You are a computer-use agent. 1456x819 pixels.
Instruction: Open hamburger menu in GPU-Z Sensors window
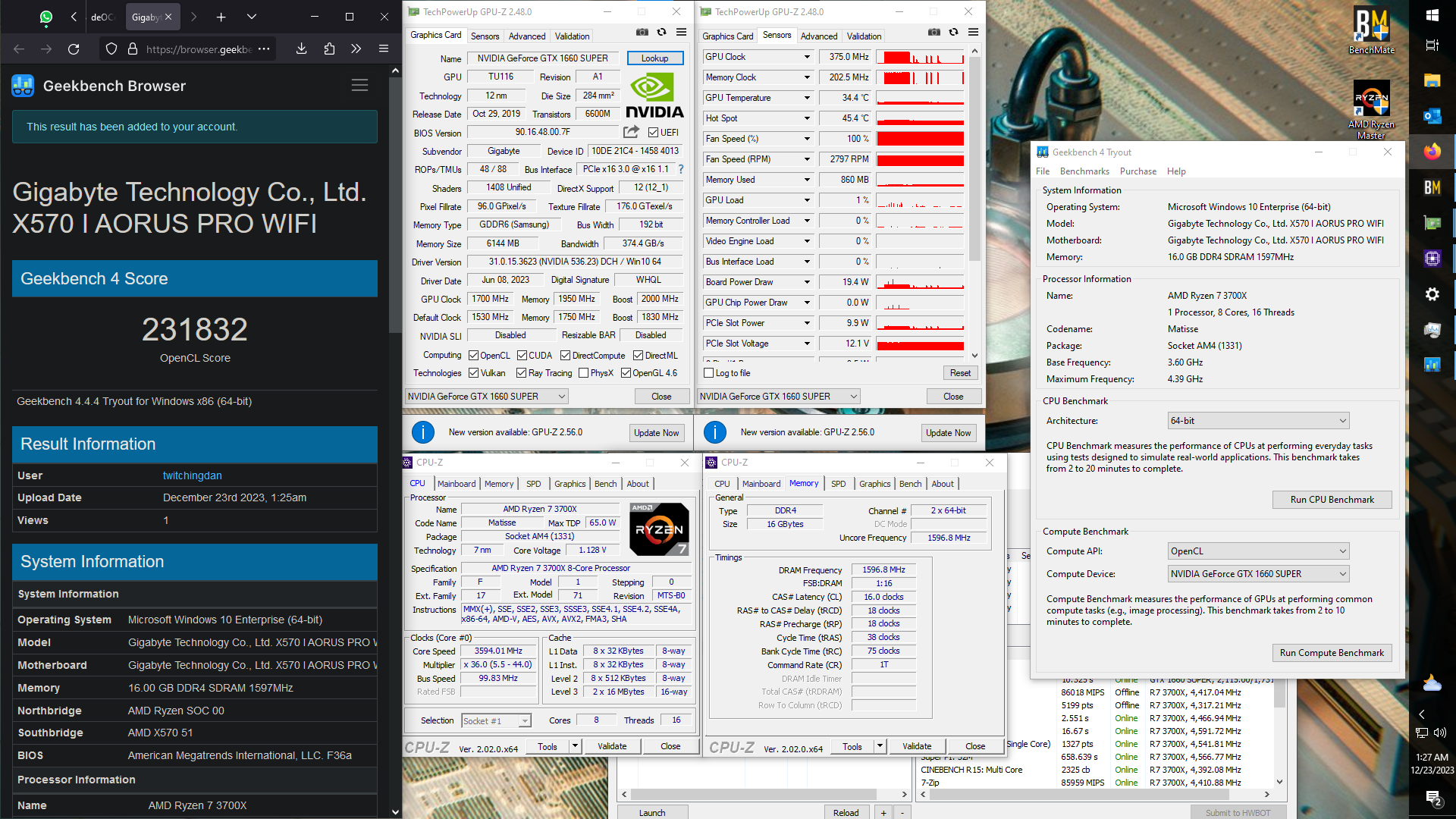tap(973, 32)
